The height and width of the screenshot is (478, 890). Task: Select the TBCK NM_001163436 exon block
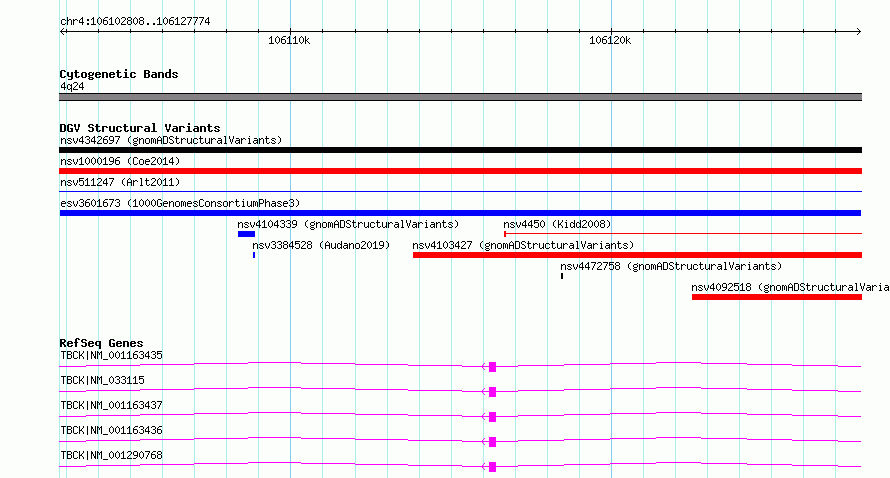(492, 442)
